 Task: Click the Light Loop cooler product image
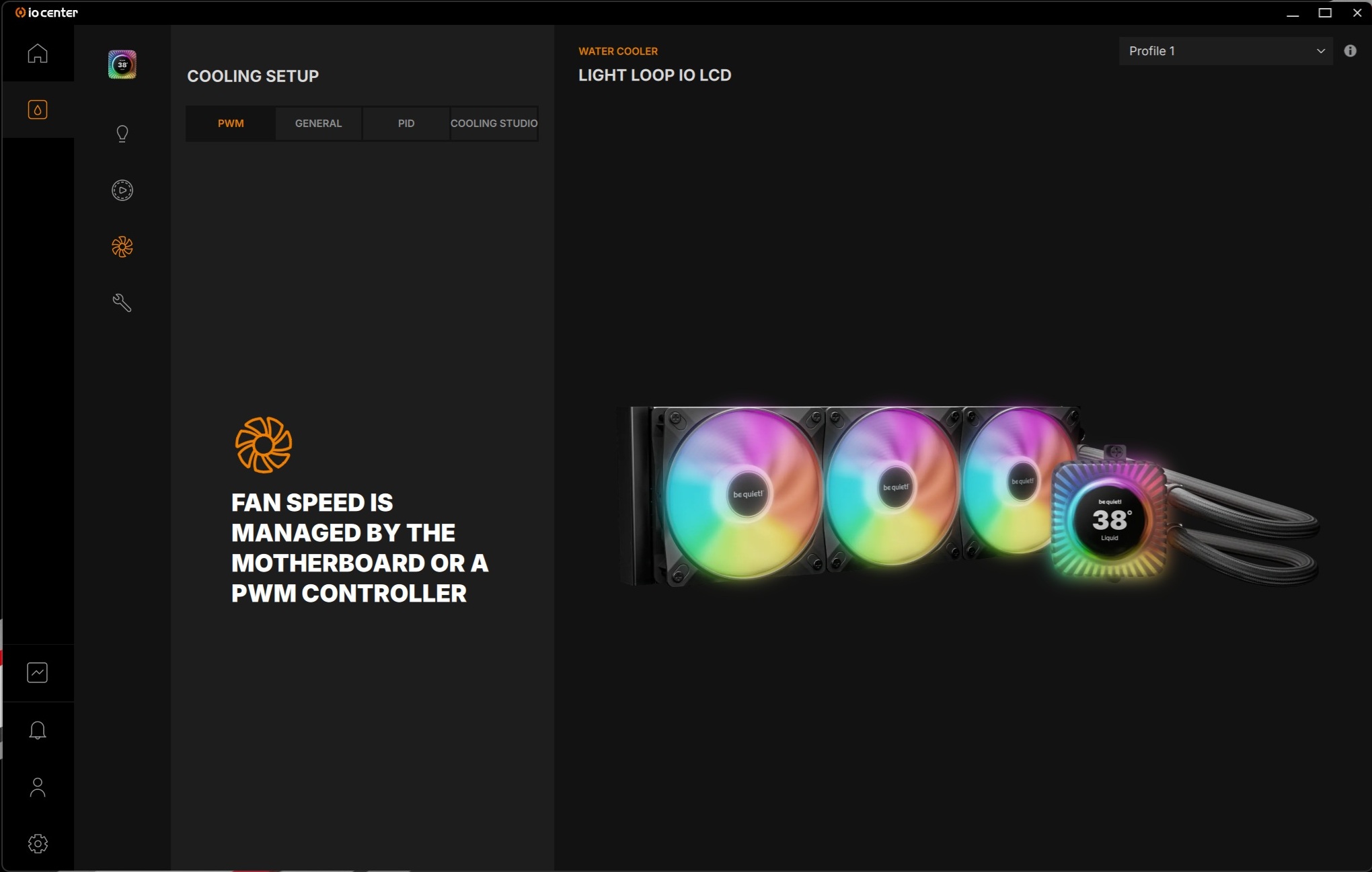[968, 496]
